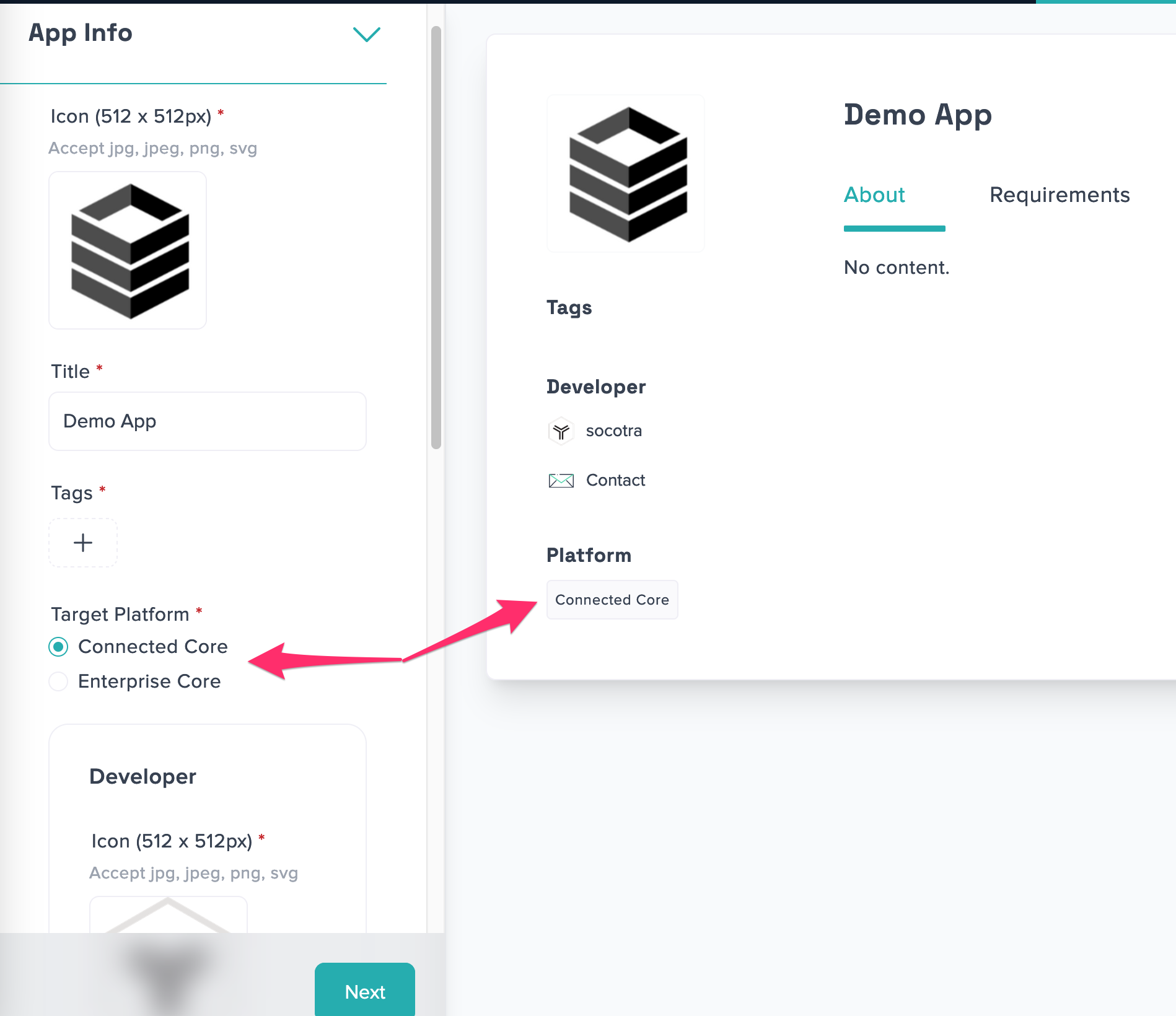1176x1016 pixels.
Task: Add a new tag with plus button
Action: tap(83, 543)
